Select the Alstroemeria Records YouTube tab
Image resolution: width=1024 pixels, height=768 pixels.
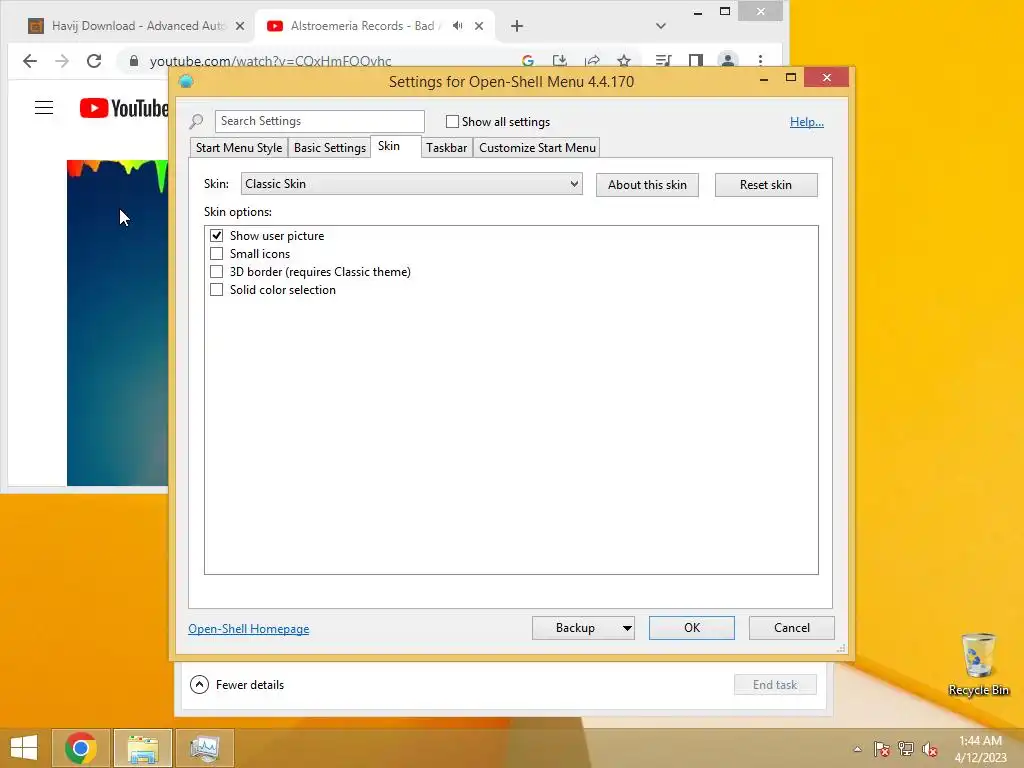tap(374, 26)
